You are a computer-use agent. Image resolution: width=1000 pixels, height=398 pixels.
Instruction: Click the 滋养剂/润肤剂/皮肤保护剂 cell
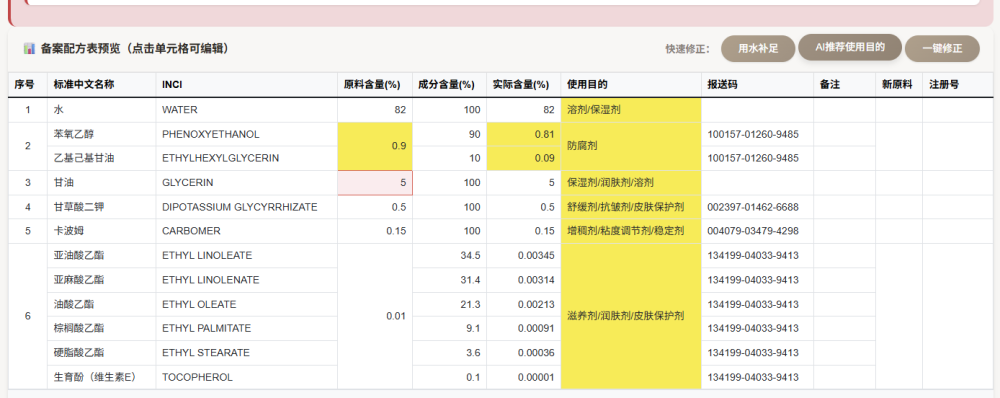coord(631,316)
